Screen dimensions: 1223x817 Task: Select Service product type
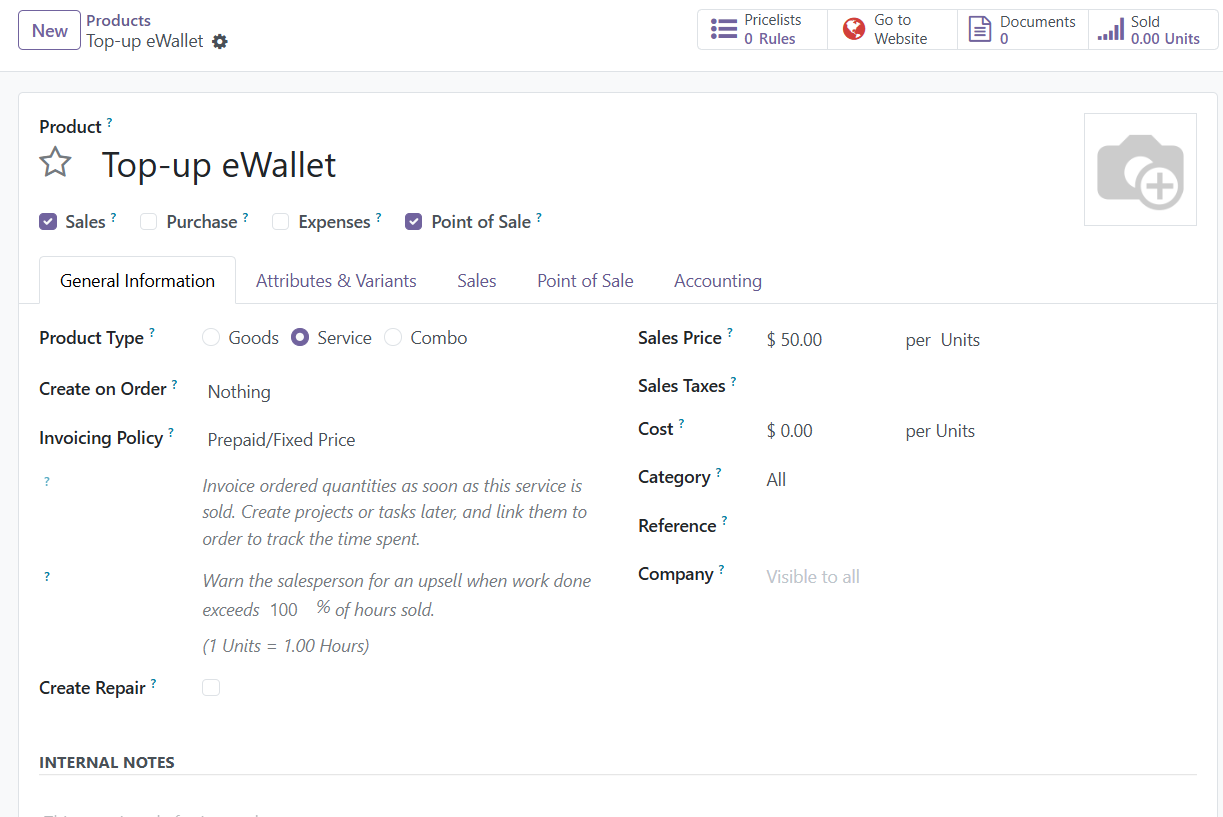point(300,338)
